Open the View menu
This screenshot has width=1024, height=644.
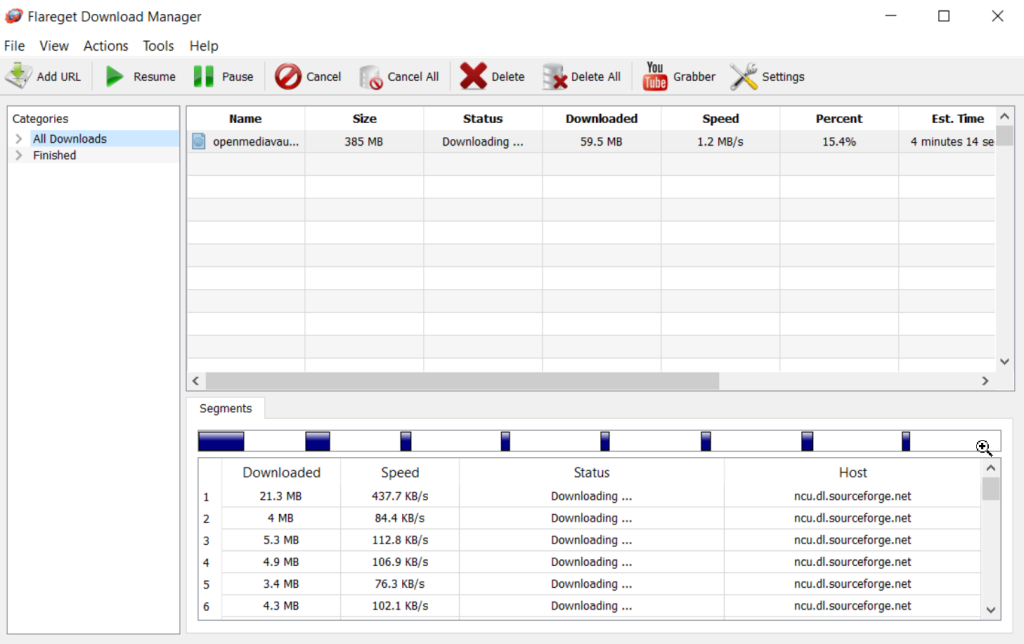point(54,46)
